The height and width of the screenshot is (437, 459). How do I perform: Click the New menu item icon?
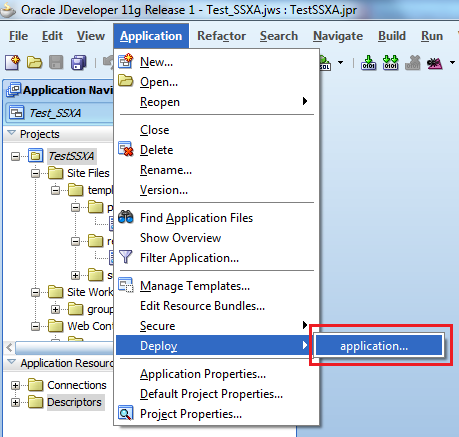(x=126, y=61)
